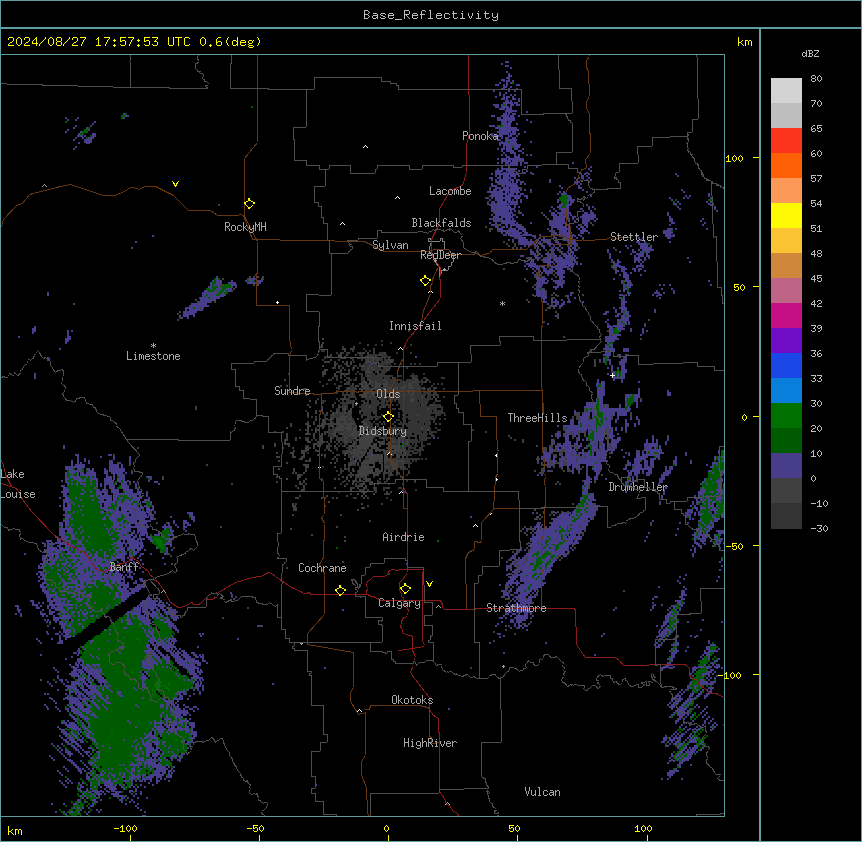Click the yellow diamond marker above Calgary label

click(x=405, y=589)
